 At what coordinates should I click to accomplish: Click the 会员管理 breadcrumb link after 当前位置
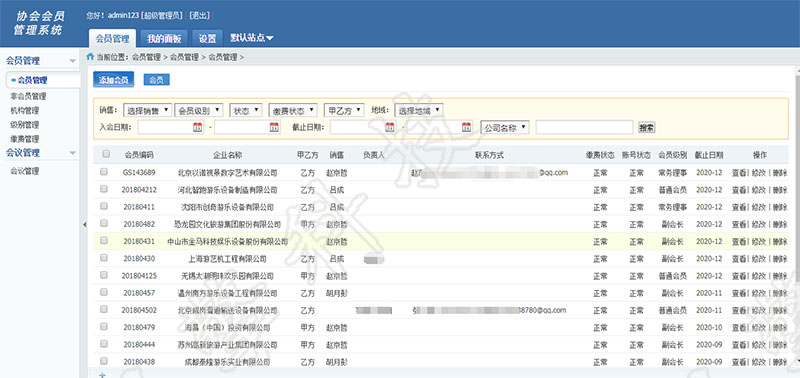click(146, 57)
